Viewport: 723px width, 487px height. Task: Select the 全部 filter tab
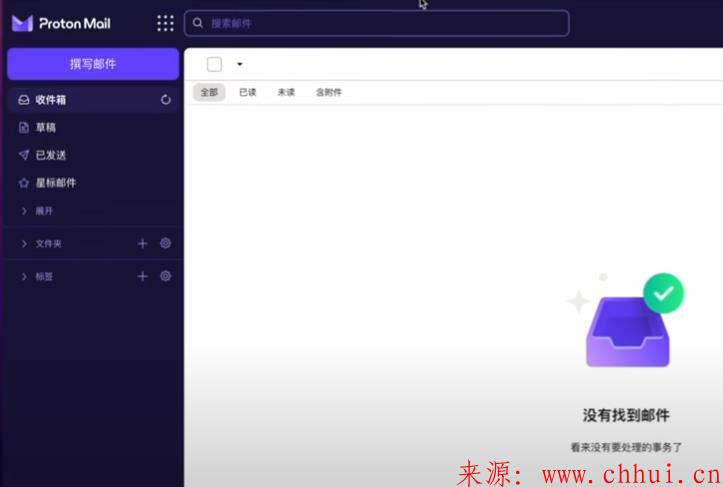[x=209, y=92]
